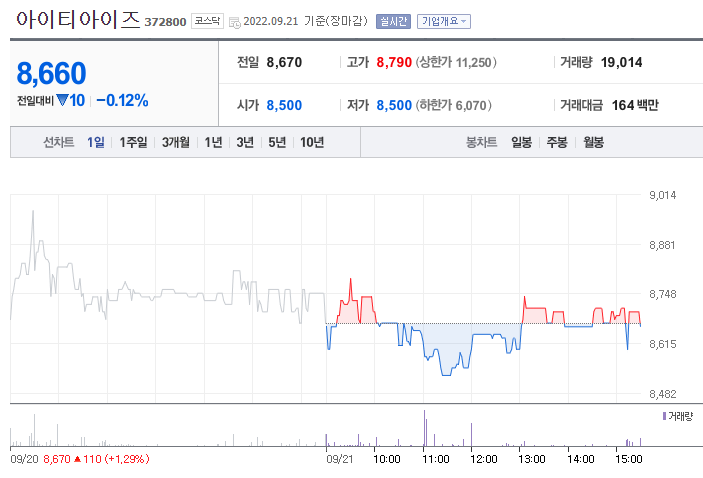Click the current price 8,660
The image size is (703, 478).
(51, 73)
